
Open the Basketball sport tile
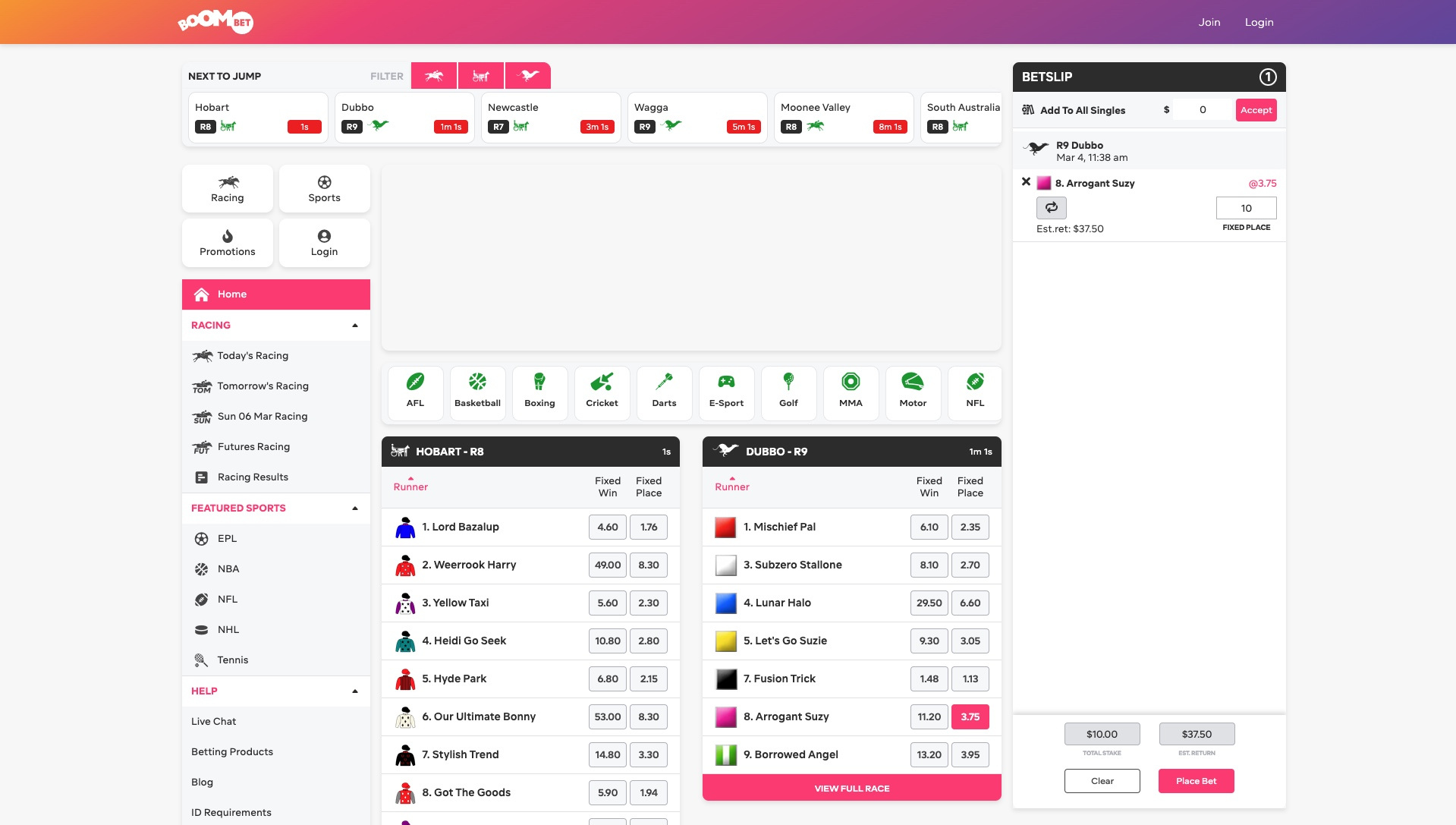(x=478, y=392)
